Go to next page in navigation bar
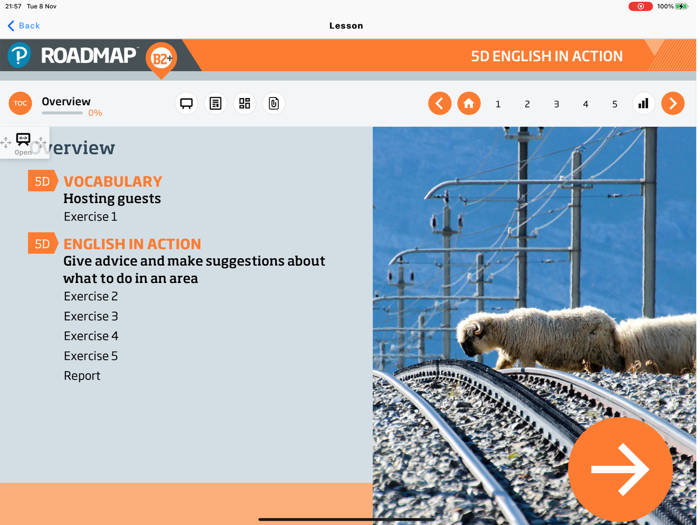 click(x=673, y=104)
